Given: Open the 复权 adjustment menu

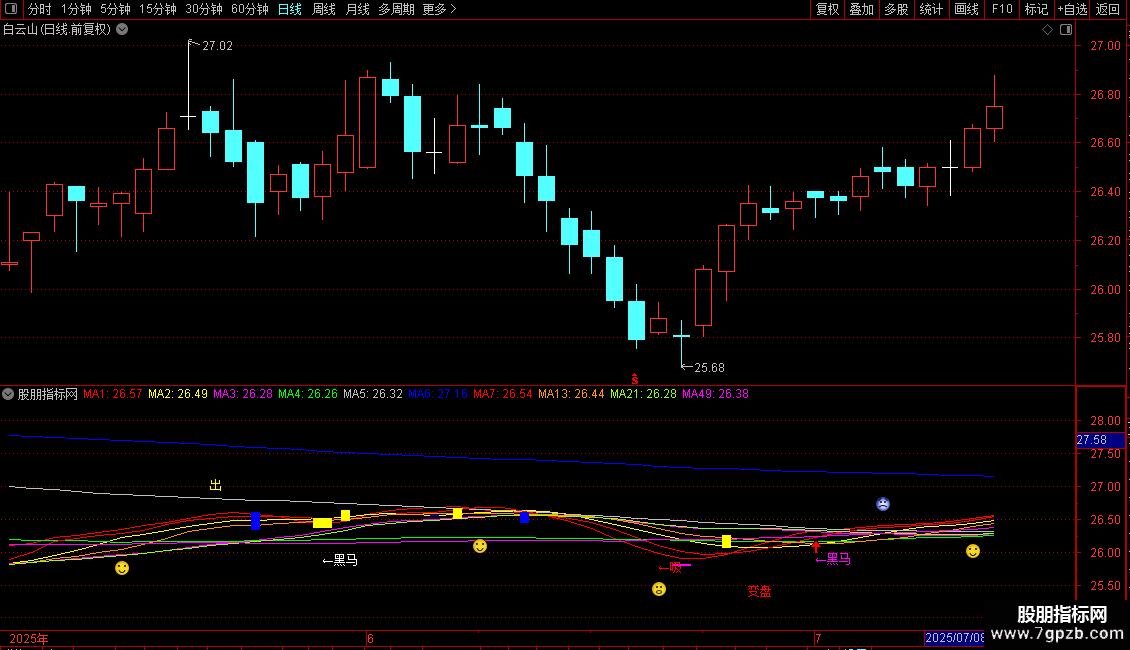Looking at the screenshot, I should tap(827, 9).
